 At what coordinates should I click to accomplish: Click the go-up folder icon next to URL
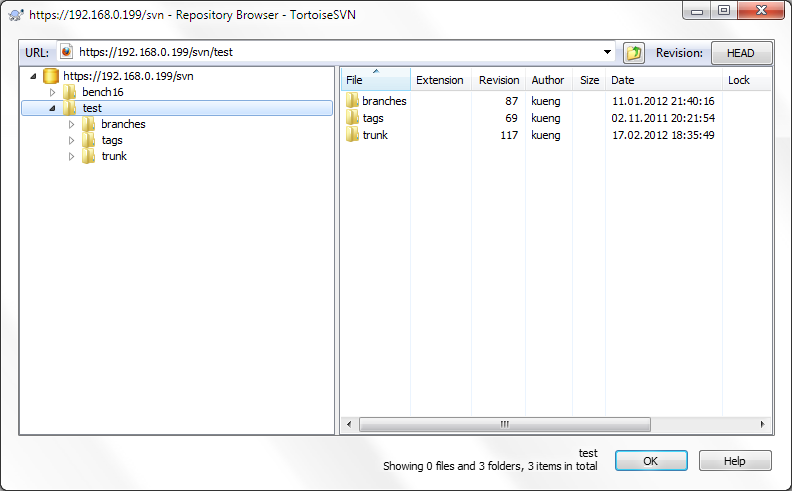tap(633, 53)
